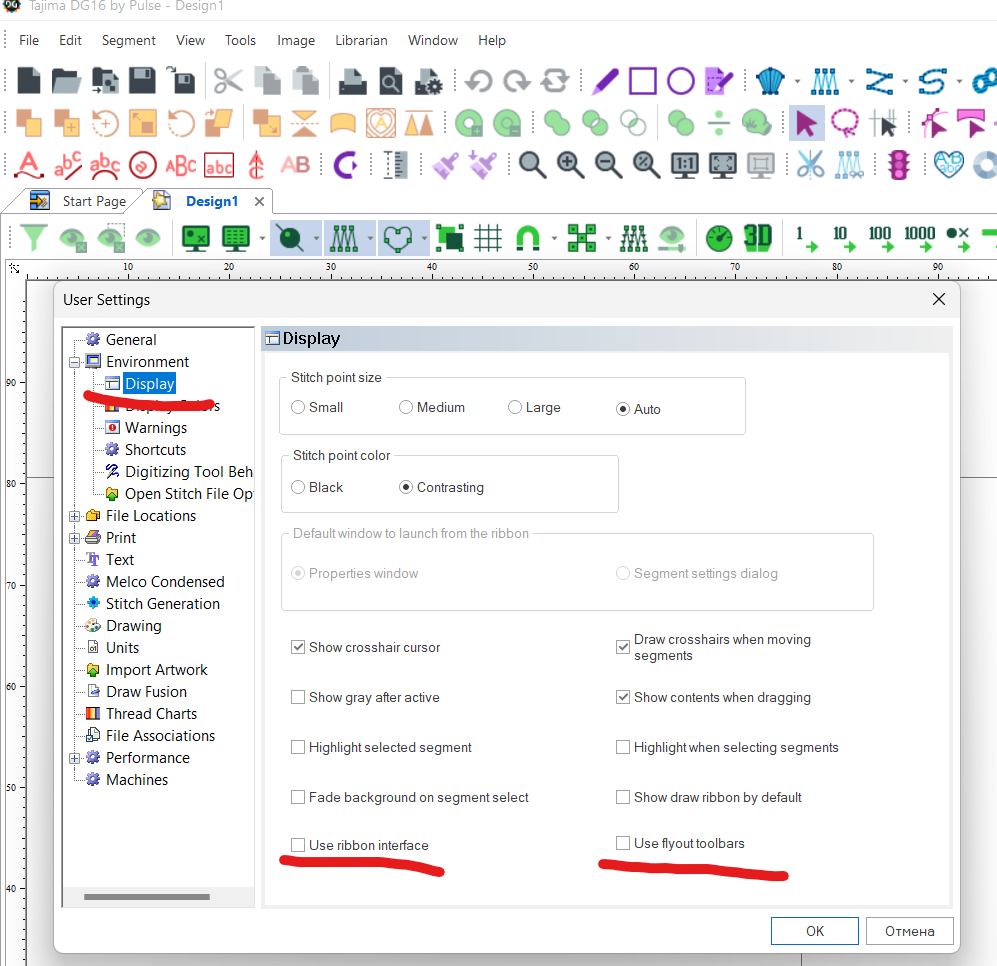Expand the Performance tree node
997x966 pixels.
(74, 758)
